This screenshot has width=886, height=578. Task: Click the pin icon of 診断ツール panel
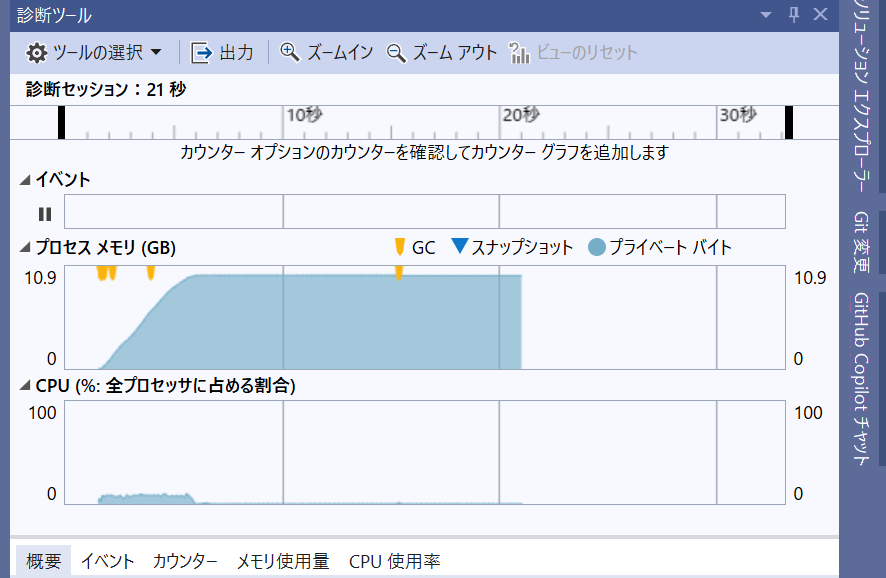click(794, 15)
